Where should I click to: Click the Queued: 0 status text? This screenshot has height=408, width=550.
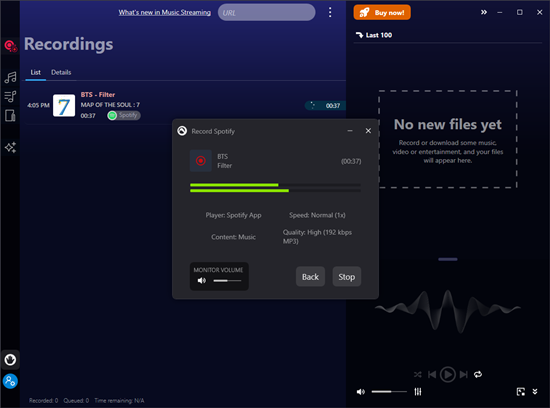point(76,400)
